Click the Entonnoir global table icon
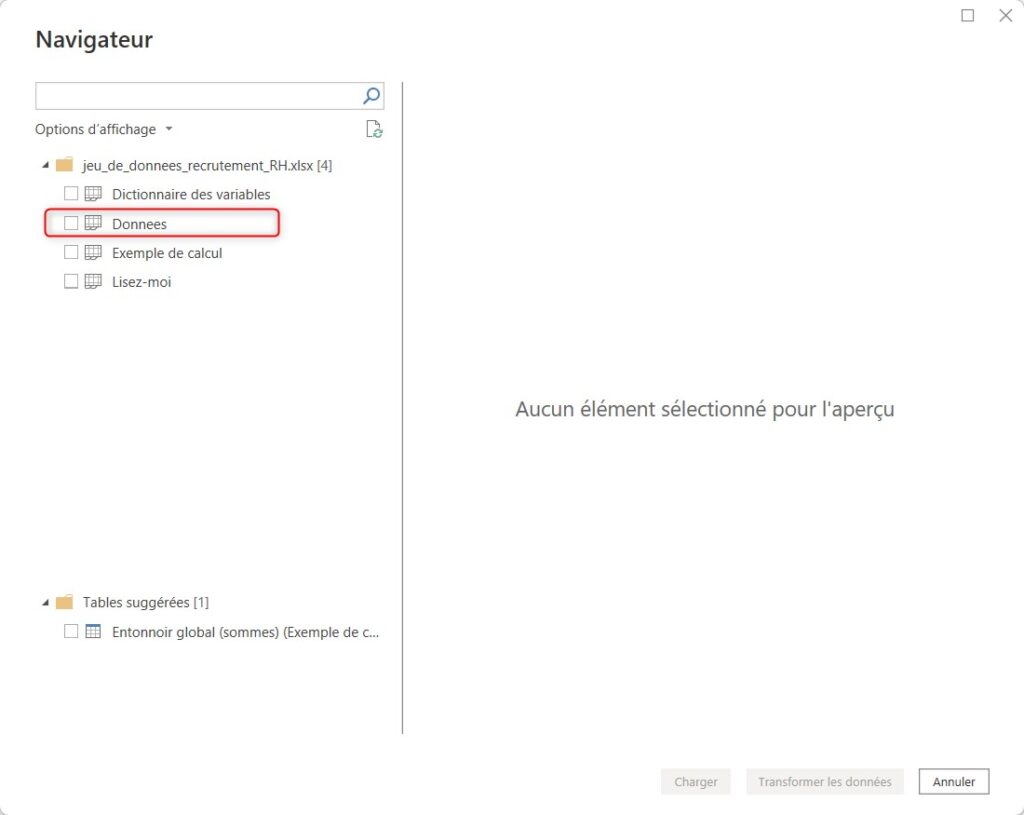 point(93,631)
